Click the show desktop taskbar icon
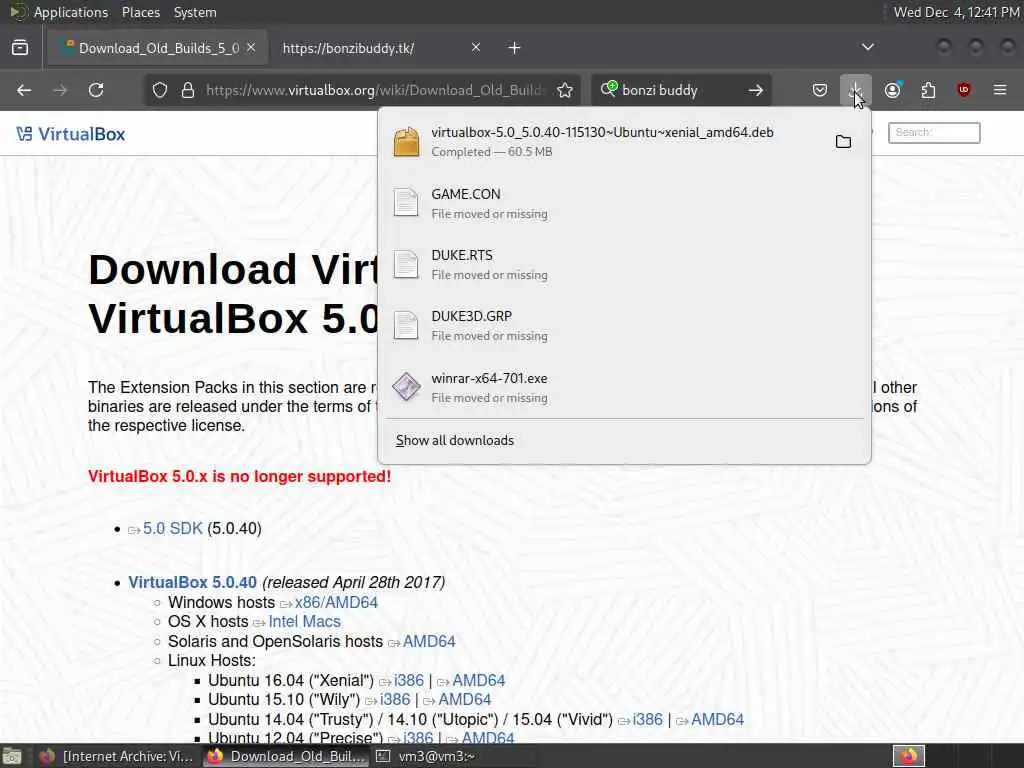Screen dimensions: 1024x768 click(x=12, y=756)
